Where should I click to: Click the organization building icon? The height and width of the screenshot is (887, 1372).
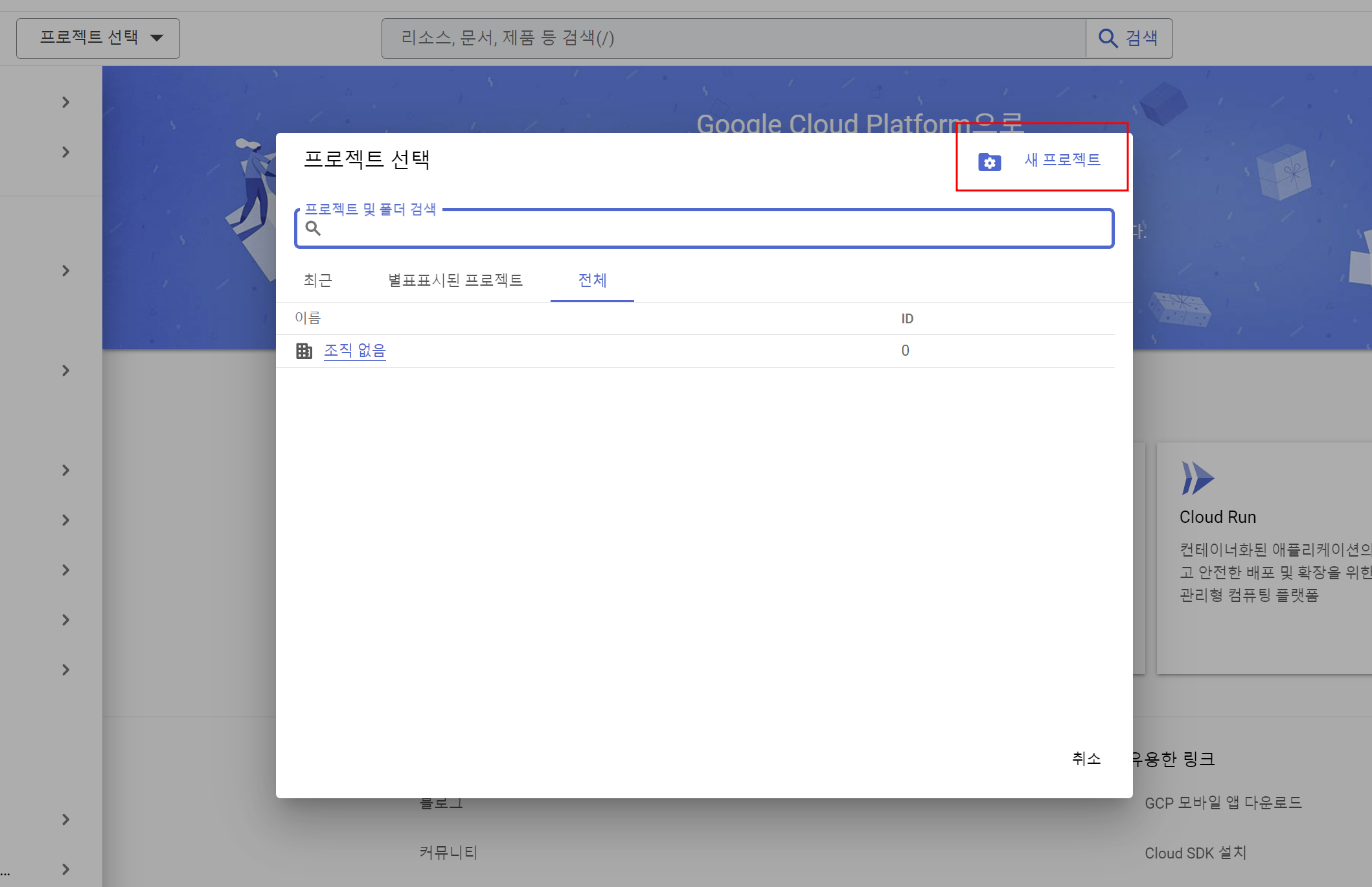(304, 351)
